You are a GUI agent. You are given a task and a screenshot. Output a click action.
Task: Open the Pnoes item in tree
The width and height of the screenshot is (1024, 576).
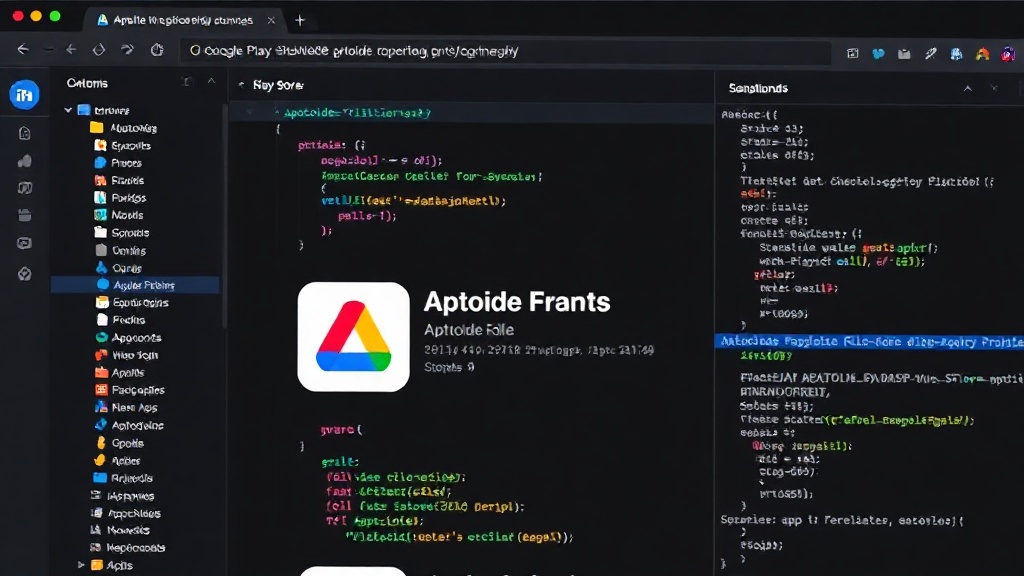126,163
